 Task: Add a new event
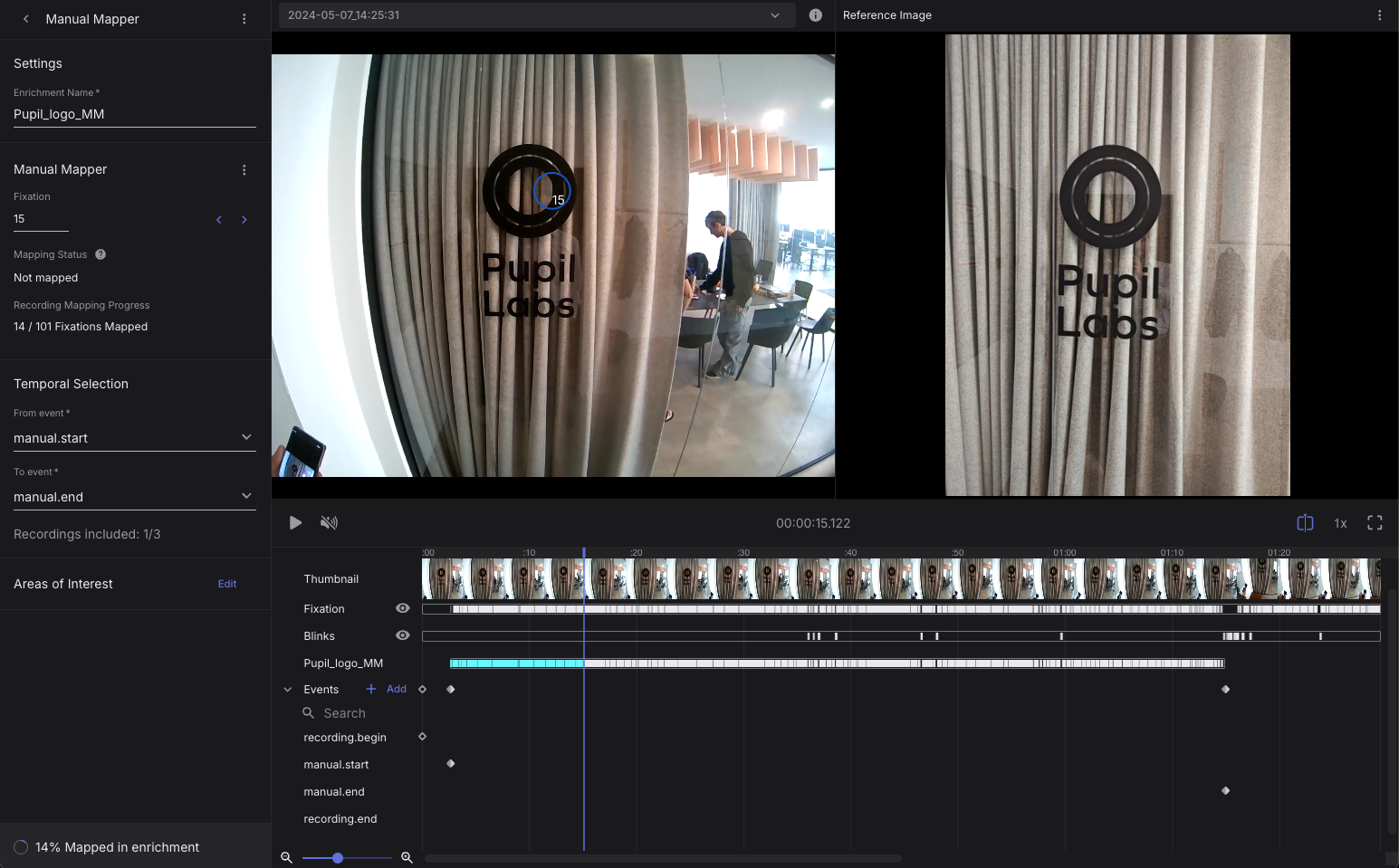coord(387,690)
